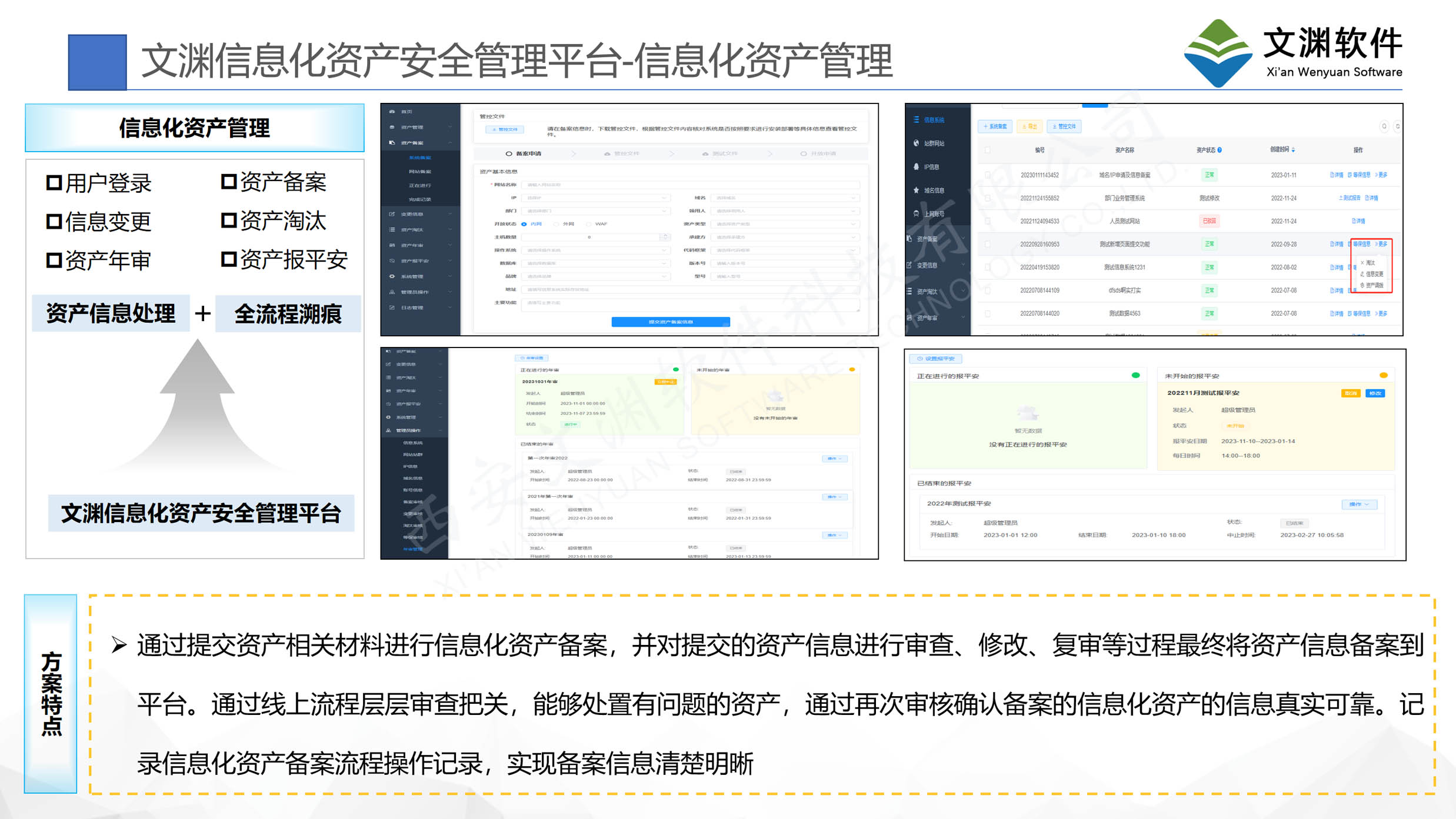The height and width of the screenshot is (819, 1456).
Task: Click the IP信息 bell icon in the asset table sidebar
Action: 917,167
